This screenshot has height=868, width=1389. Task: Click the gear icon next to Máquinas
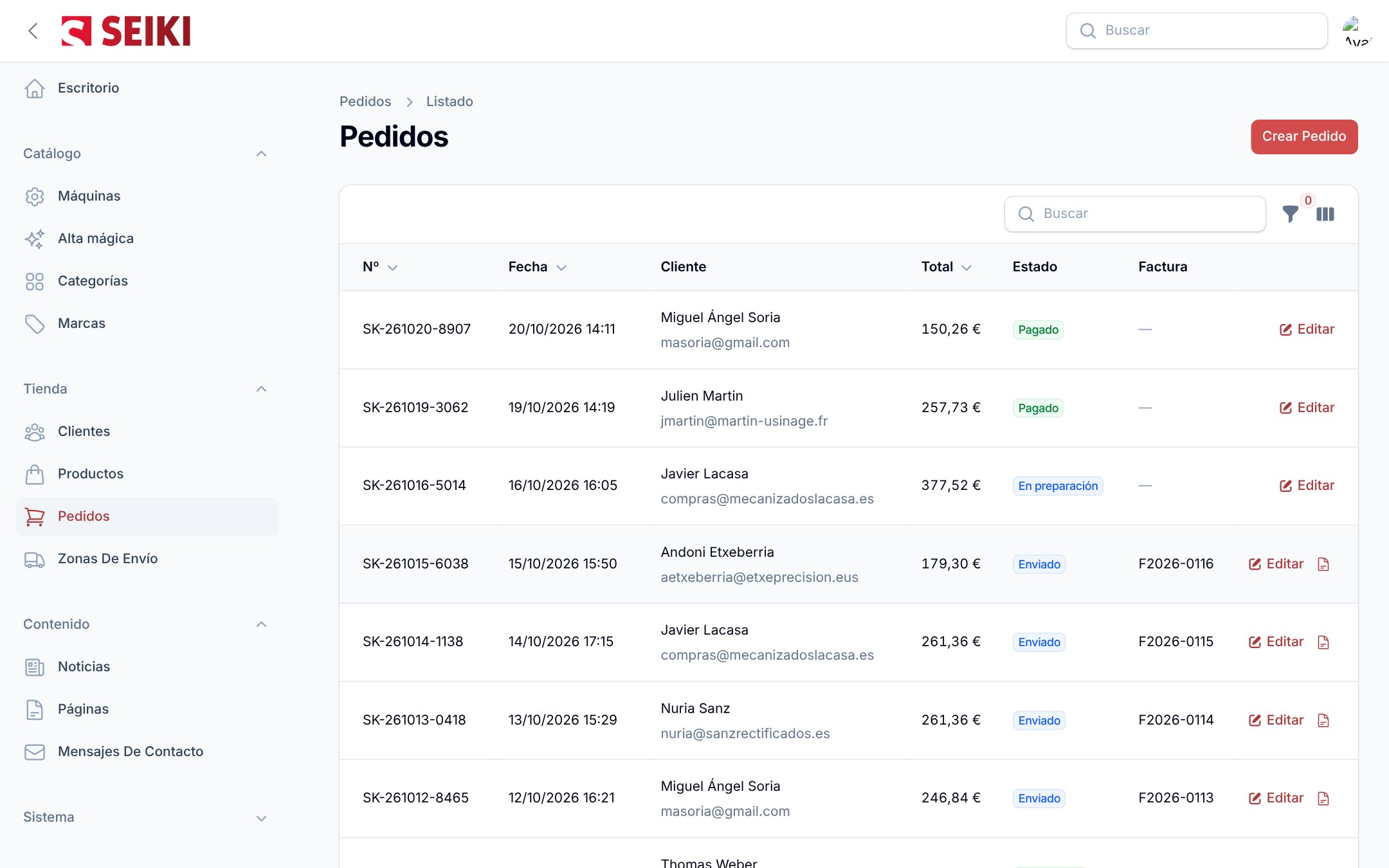coord(35,196)
